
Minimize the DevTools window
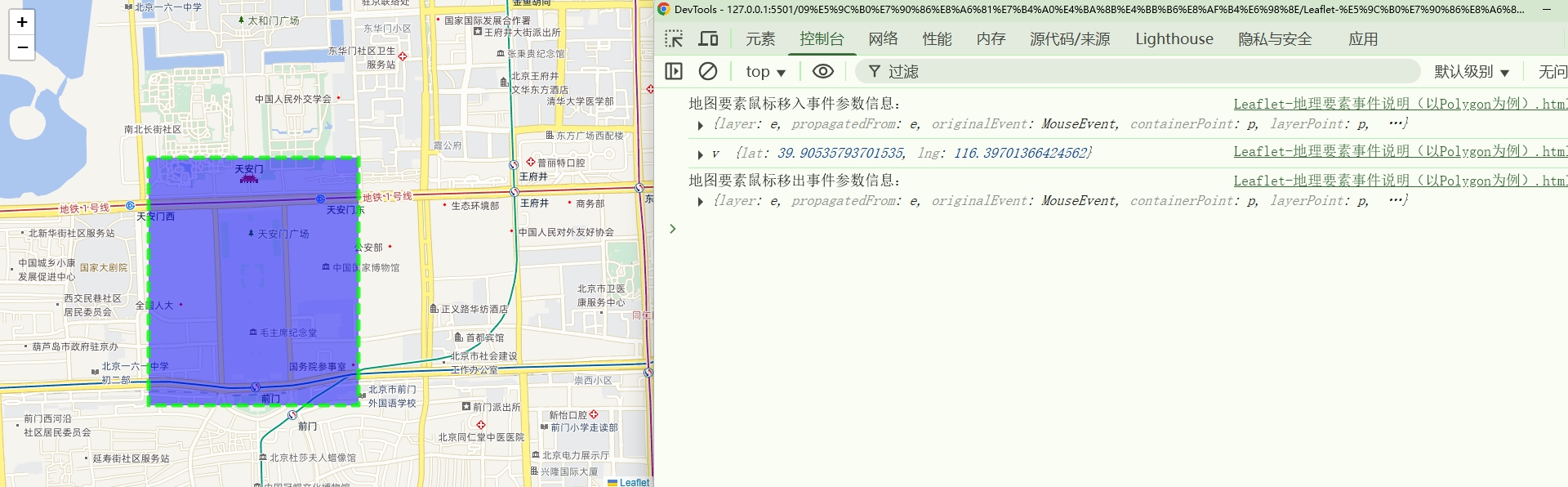(1547, 9)
